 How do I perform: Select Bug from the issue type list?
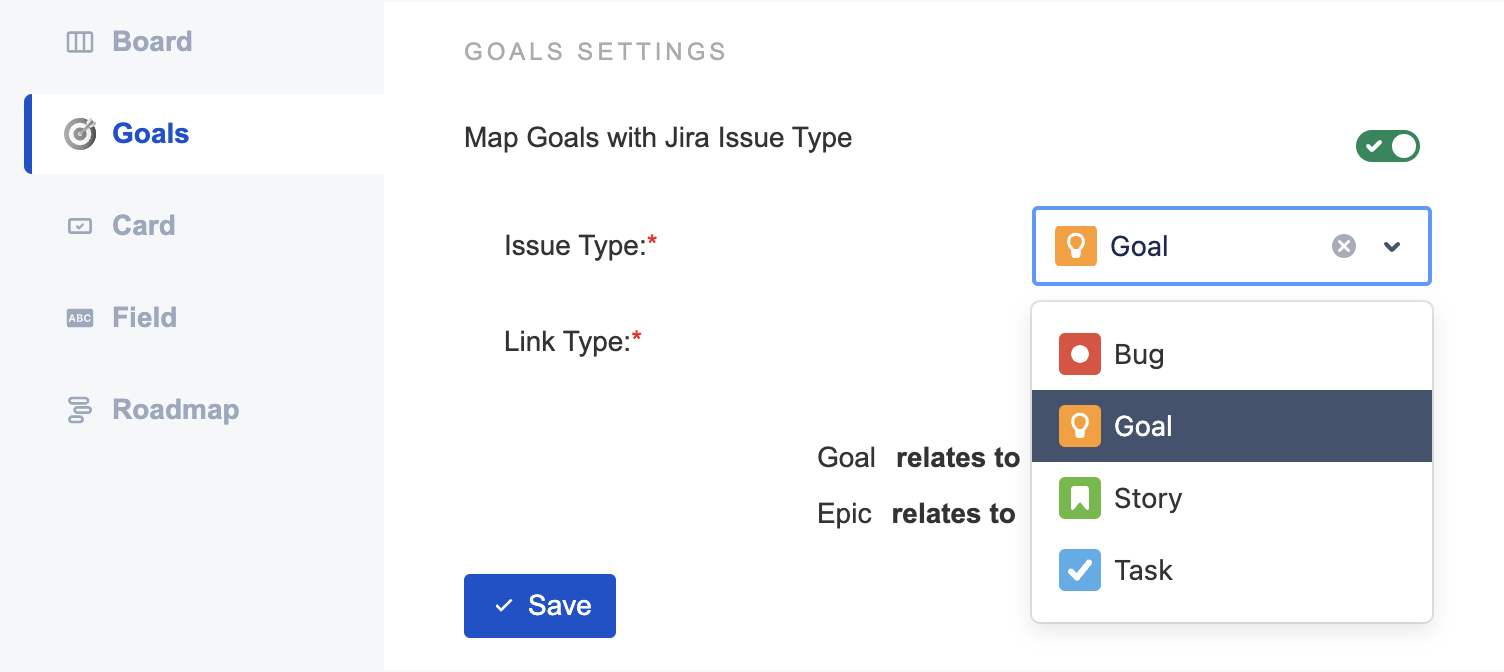[1140, 354]
